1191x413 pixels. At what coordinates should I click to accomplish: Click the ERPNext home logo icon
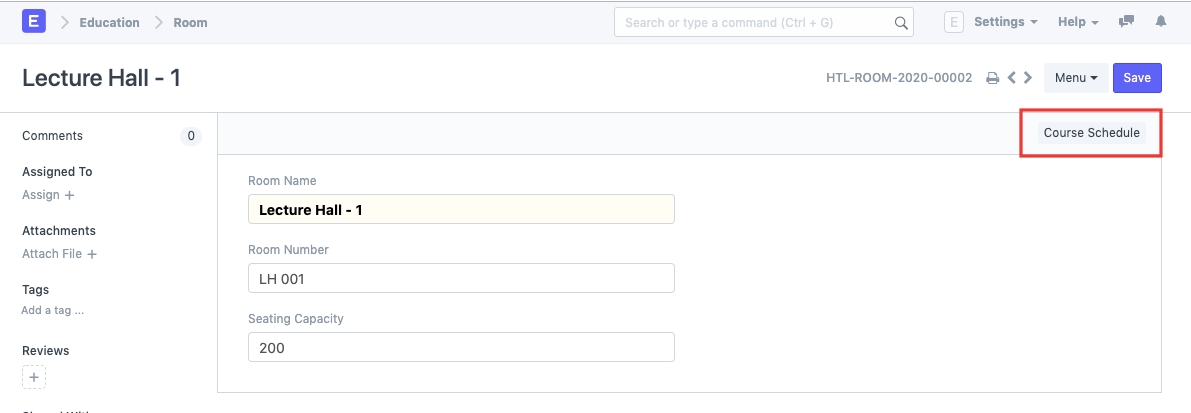click(x=35, y=21)
